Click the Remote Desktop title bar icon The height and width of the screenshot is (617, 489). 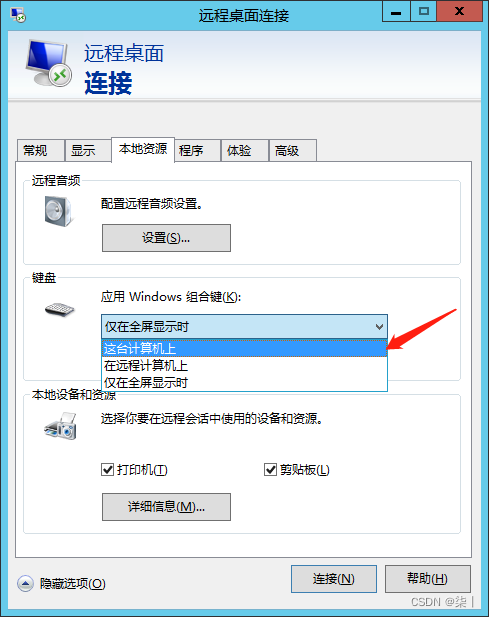(18, 15)
